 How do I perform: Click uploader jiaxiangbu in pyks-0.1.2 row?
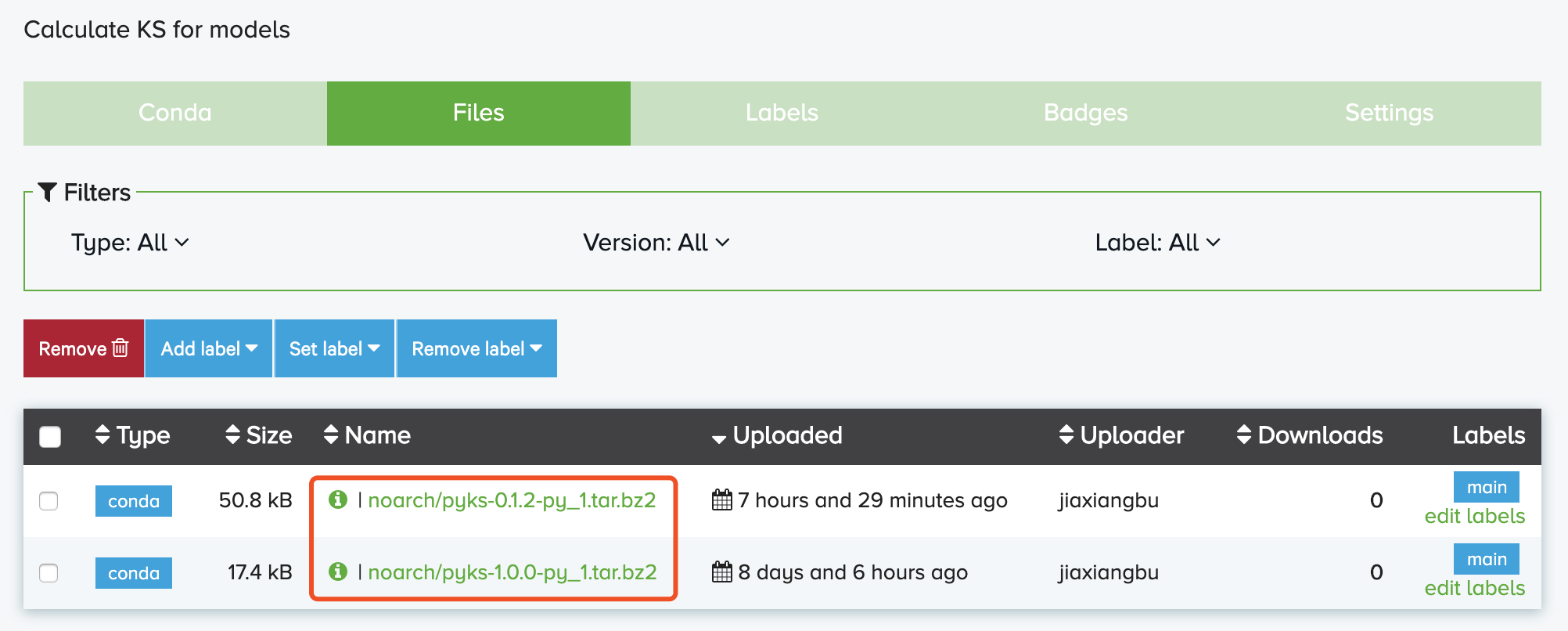pos(1109,500)
